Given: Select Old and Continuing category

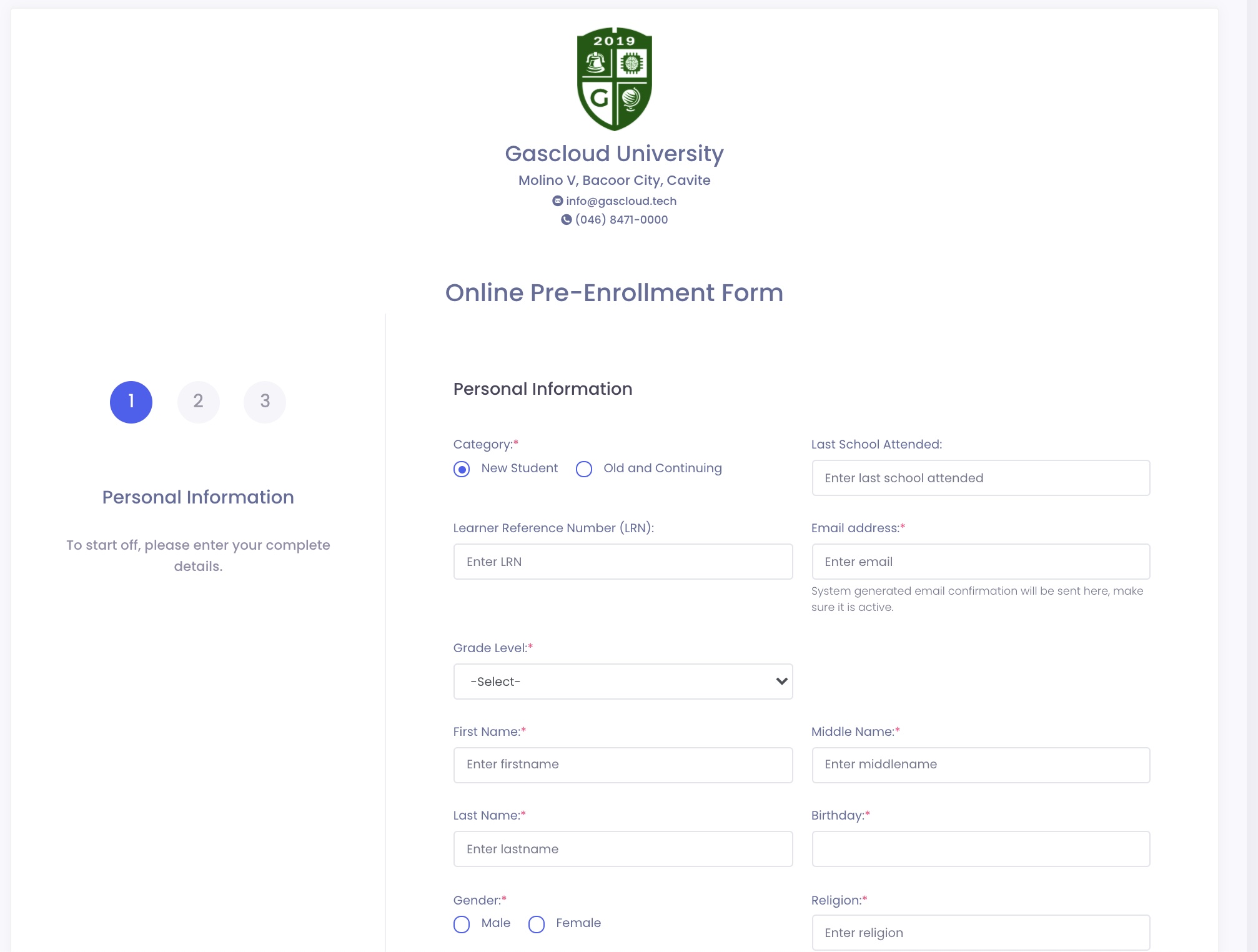Looking at the screenshot, I should 584,469.
